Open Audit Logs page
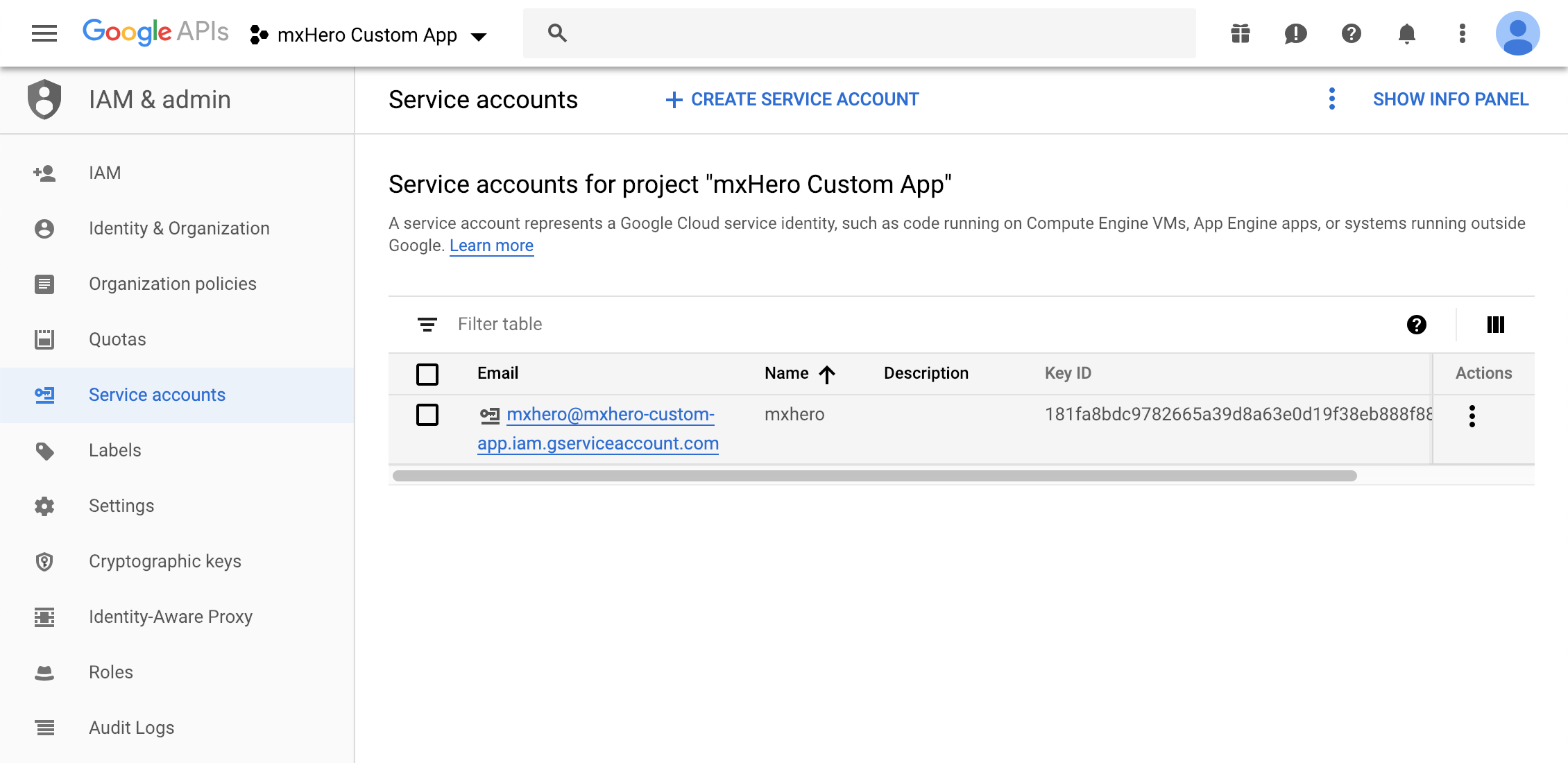The width and height of the screenshot is (1568, 763). [x=177, y=728]
